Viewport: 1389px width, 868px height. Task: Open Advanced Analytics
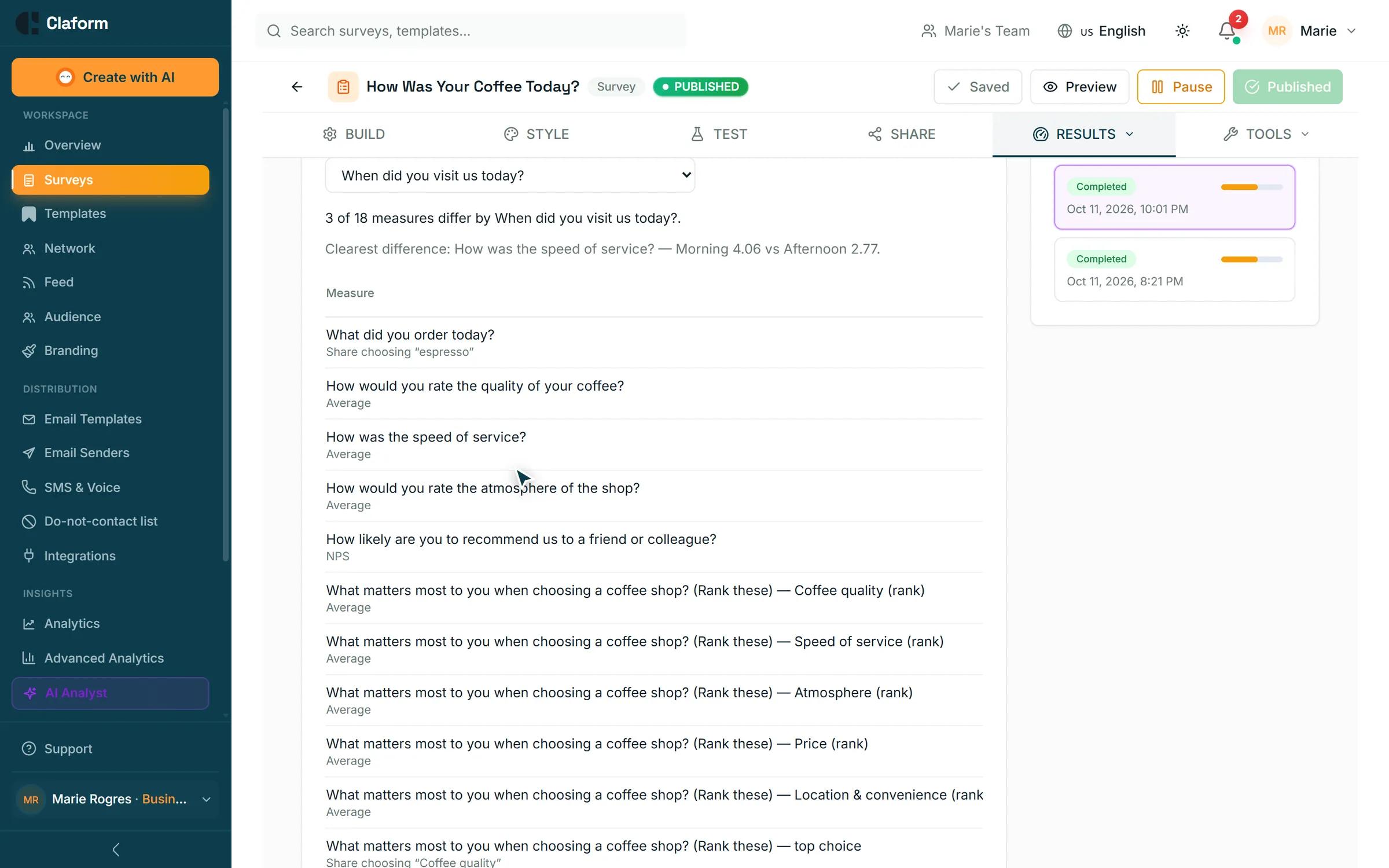(110, 658)
